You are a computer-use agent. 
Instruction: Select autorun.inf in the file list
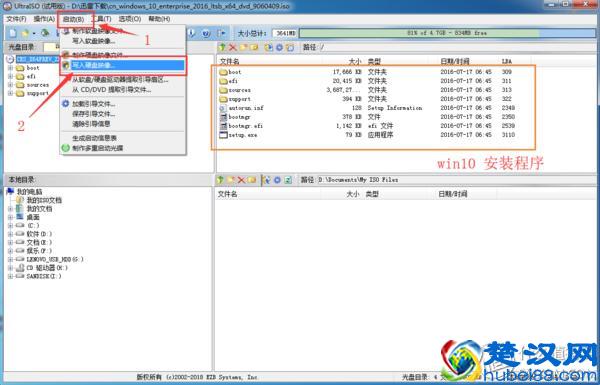tap(367, 108)
